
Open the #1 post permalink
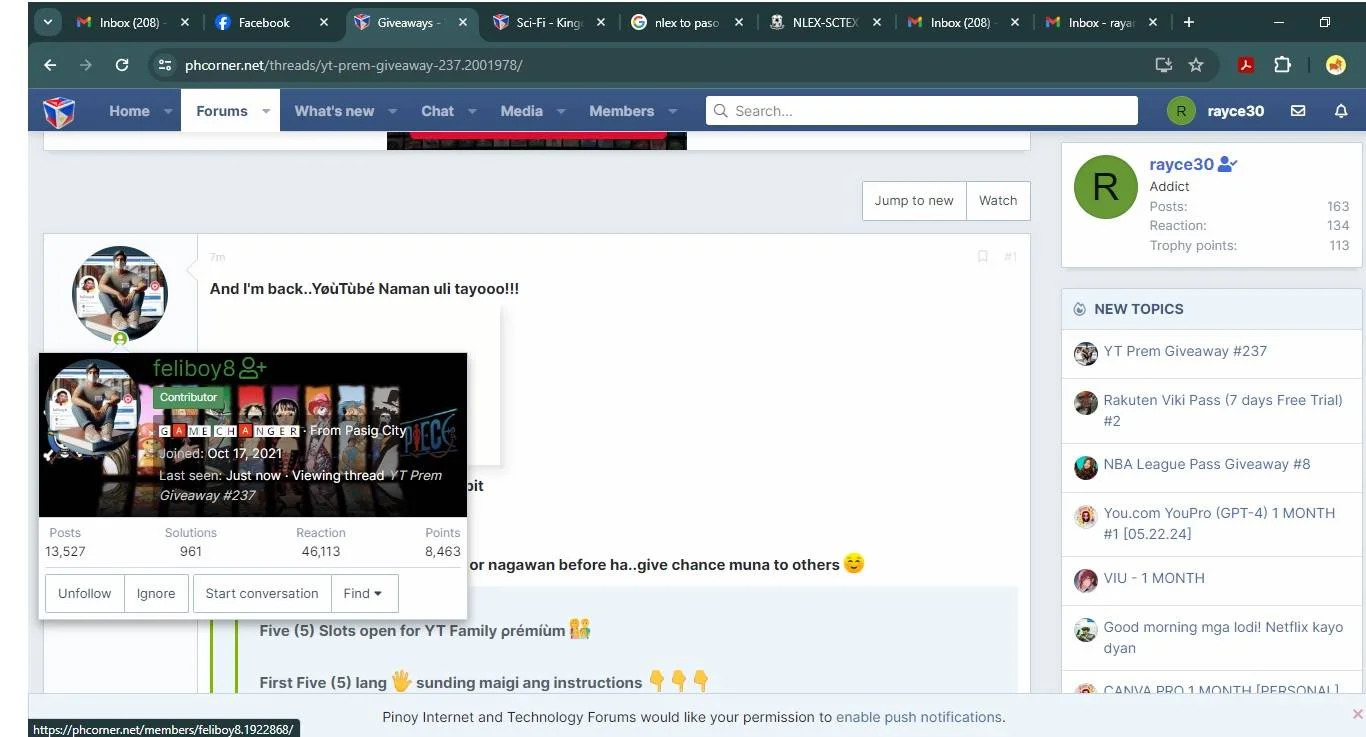(x=1010, y=257)
